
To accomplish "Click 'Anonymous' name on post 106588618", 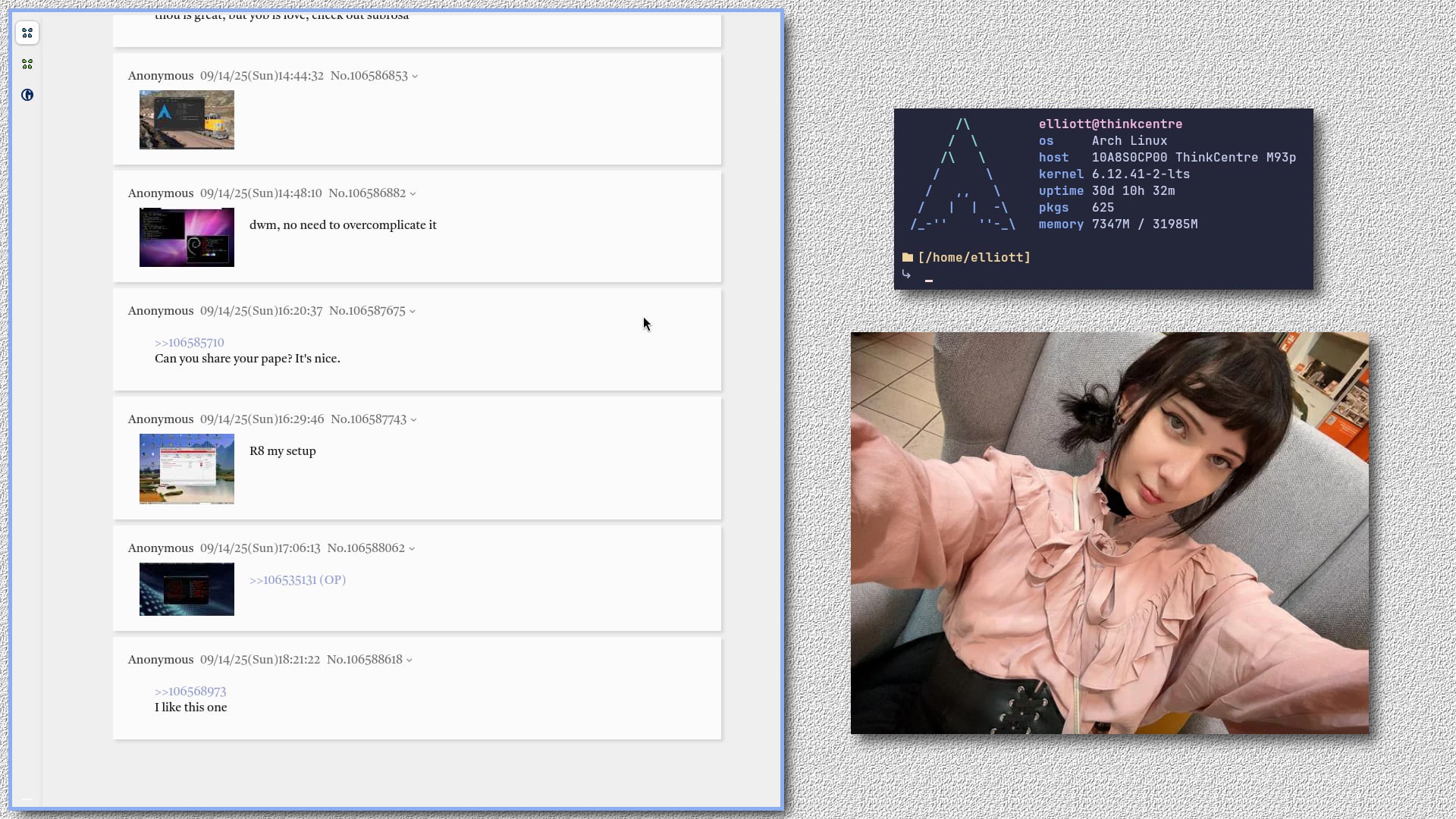I will pyautogui.click(x=161, y=660).
